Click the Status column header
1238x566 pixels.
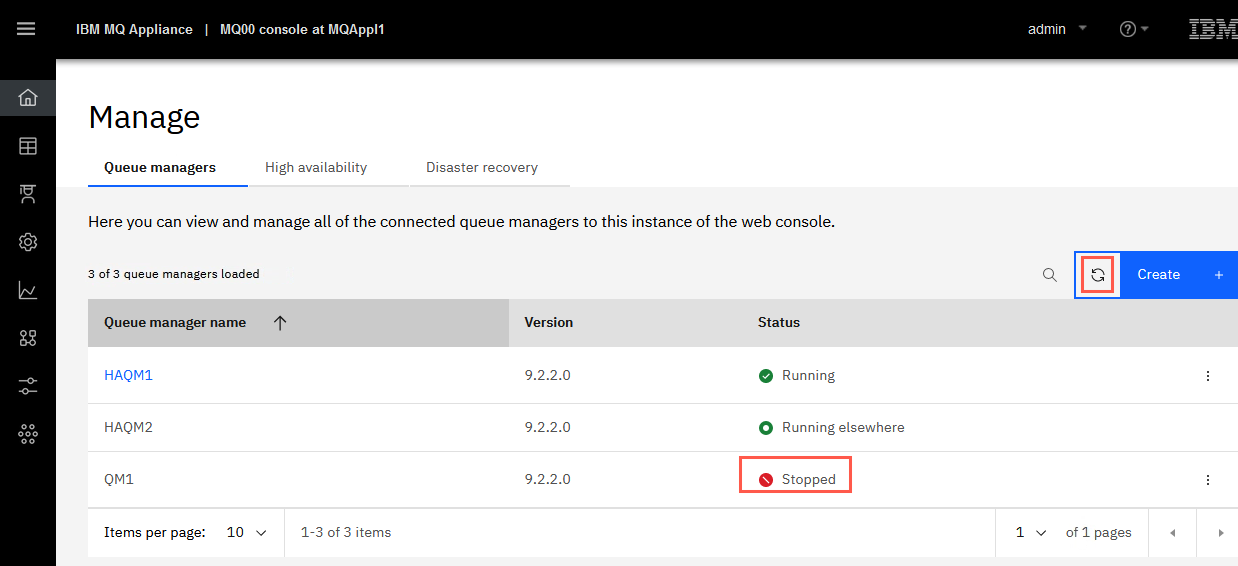point(779,323)
